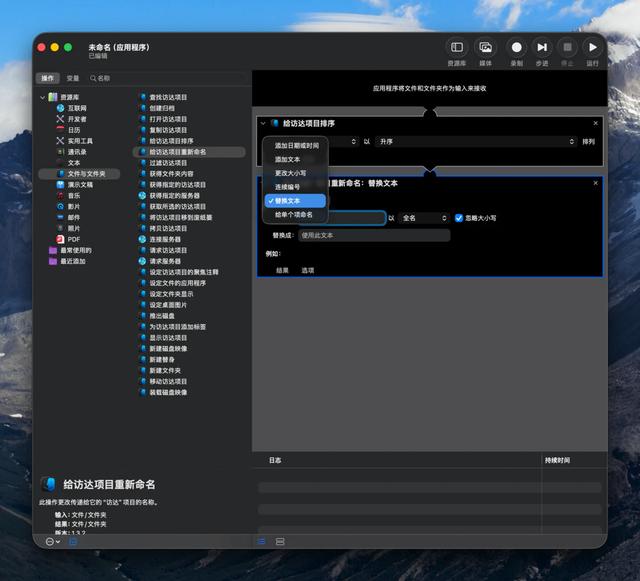The height and width of the screenshot is (581, 640).
Task: Select action 设定桌面图片
Action: tap(168, 305)
